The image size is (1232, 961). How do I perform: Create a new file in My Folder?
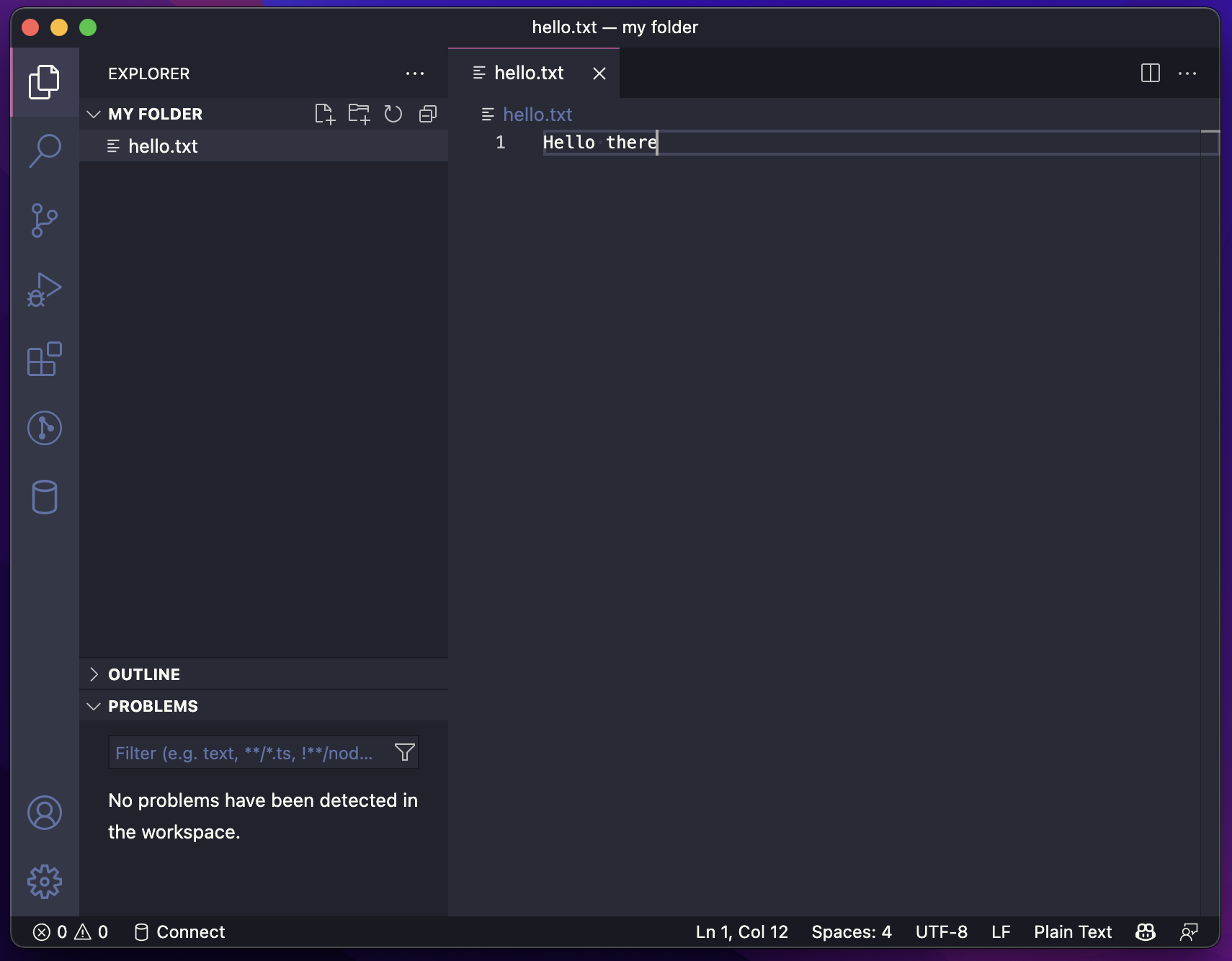(x=325, y=114)
